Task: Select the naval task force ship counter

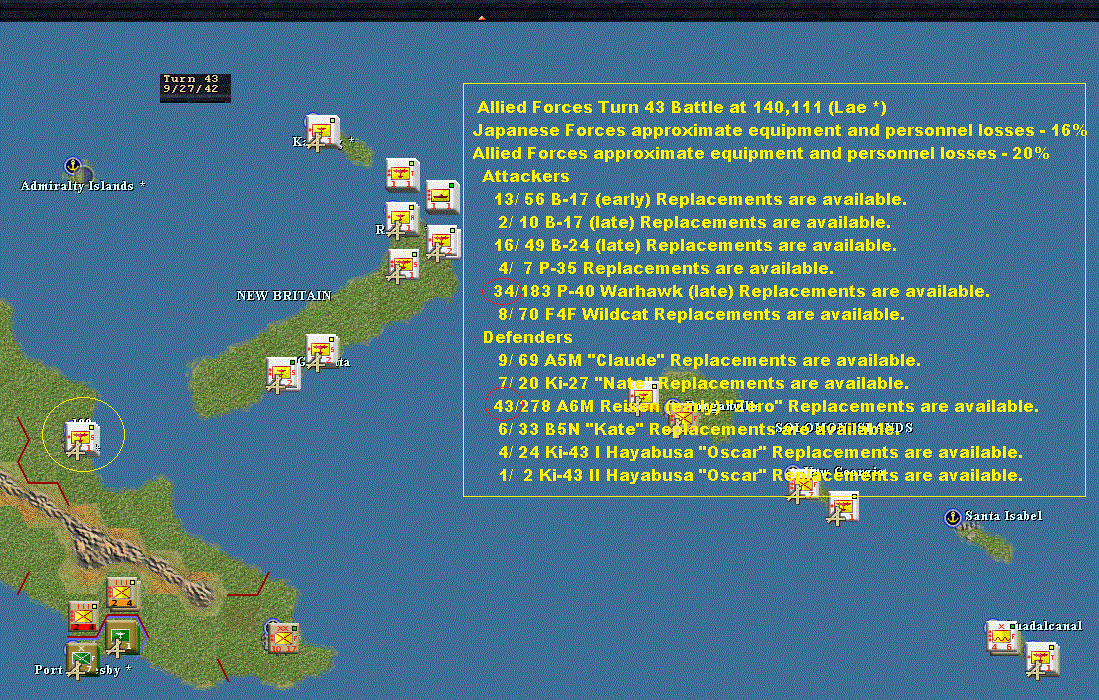Action: pos(442,196)
